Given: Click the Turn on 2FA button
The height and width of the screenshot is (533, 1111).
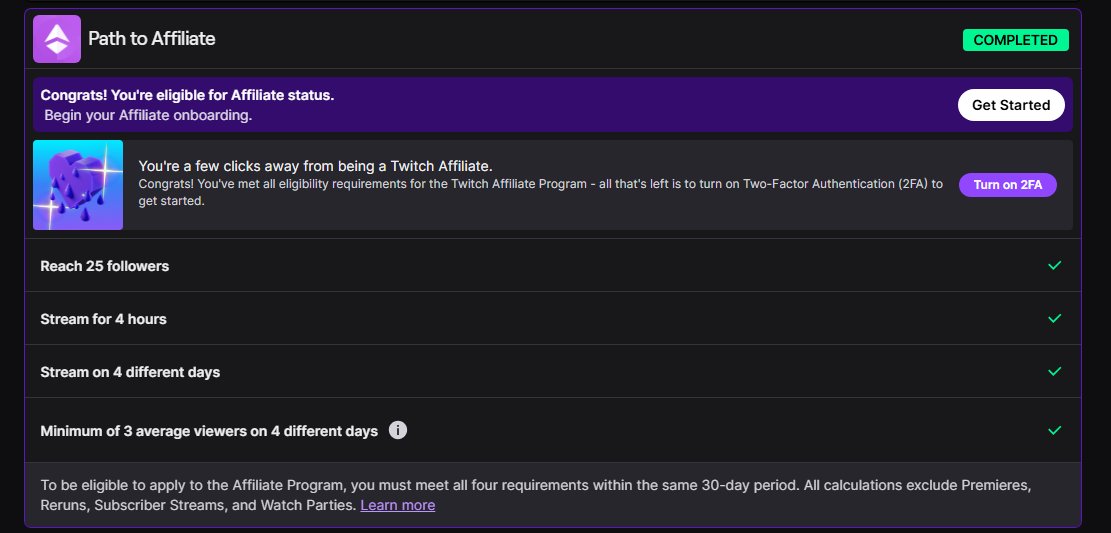Looking at the screenshot, I should (1008, 185).
